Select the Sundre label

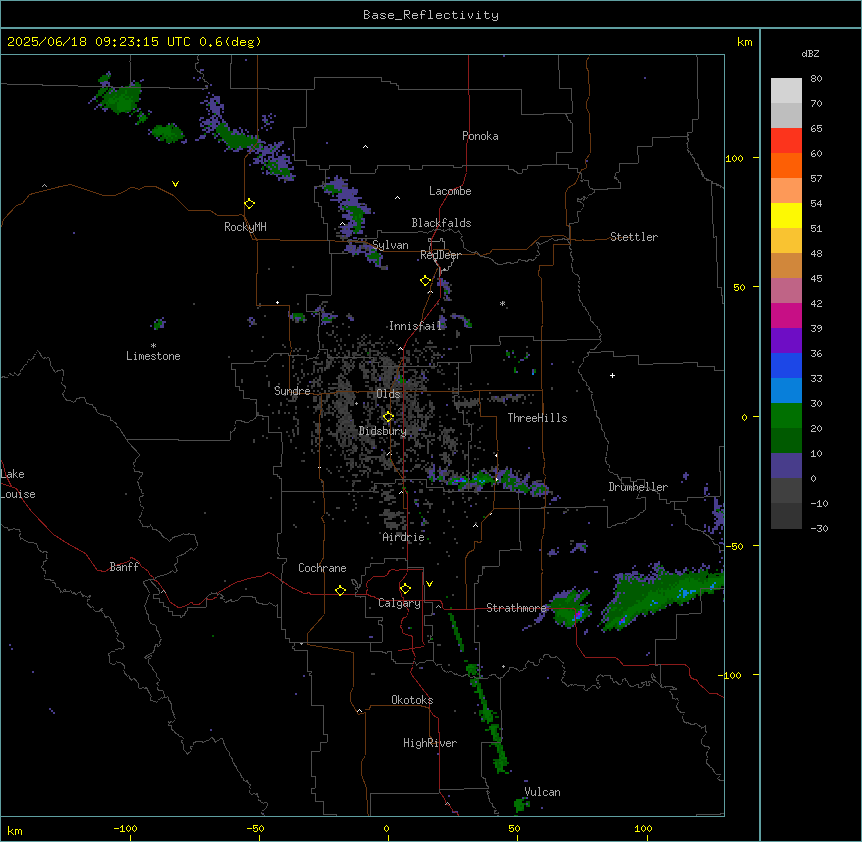(x=292, y=391)
